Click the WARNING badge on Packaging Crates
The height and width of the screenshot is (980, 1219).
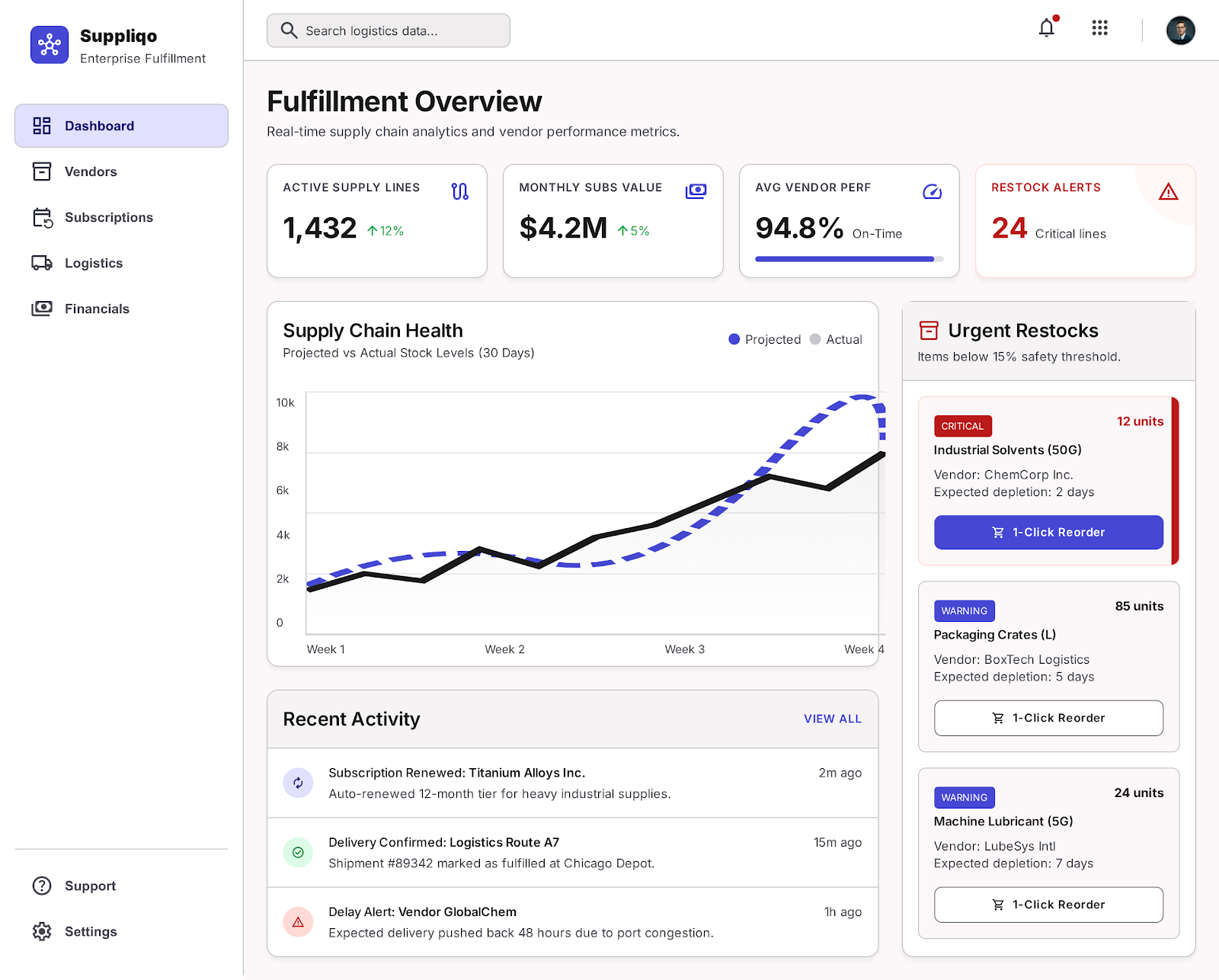click(x=965, y=610)
